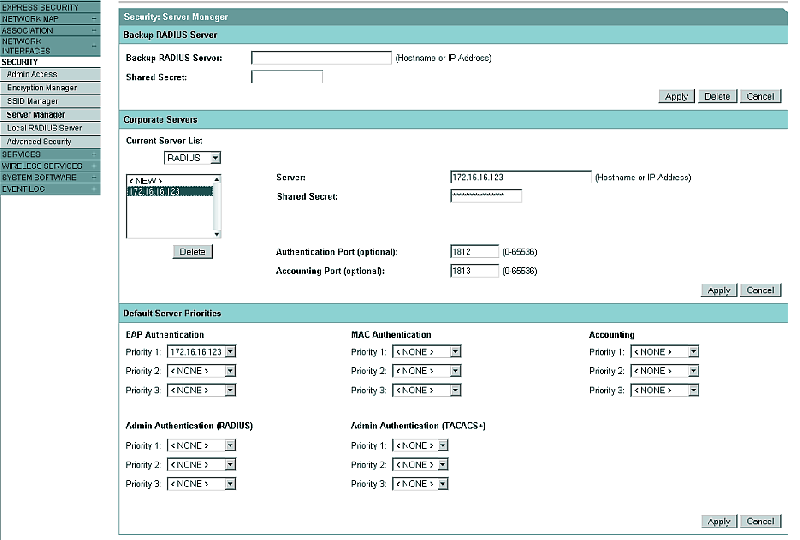Go to Admin Access page
800x540 pixels.
click(x=50, y=75)
